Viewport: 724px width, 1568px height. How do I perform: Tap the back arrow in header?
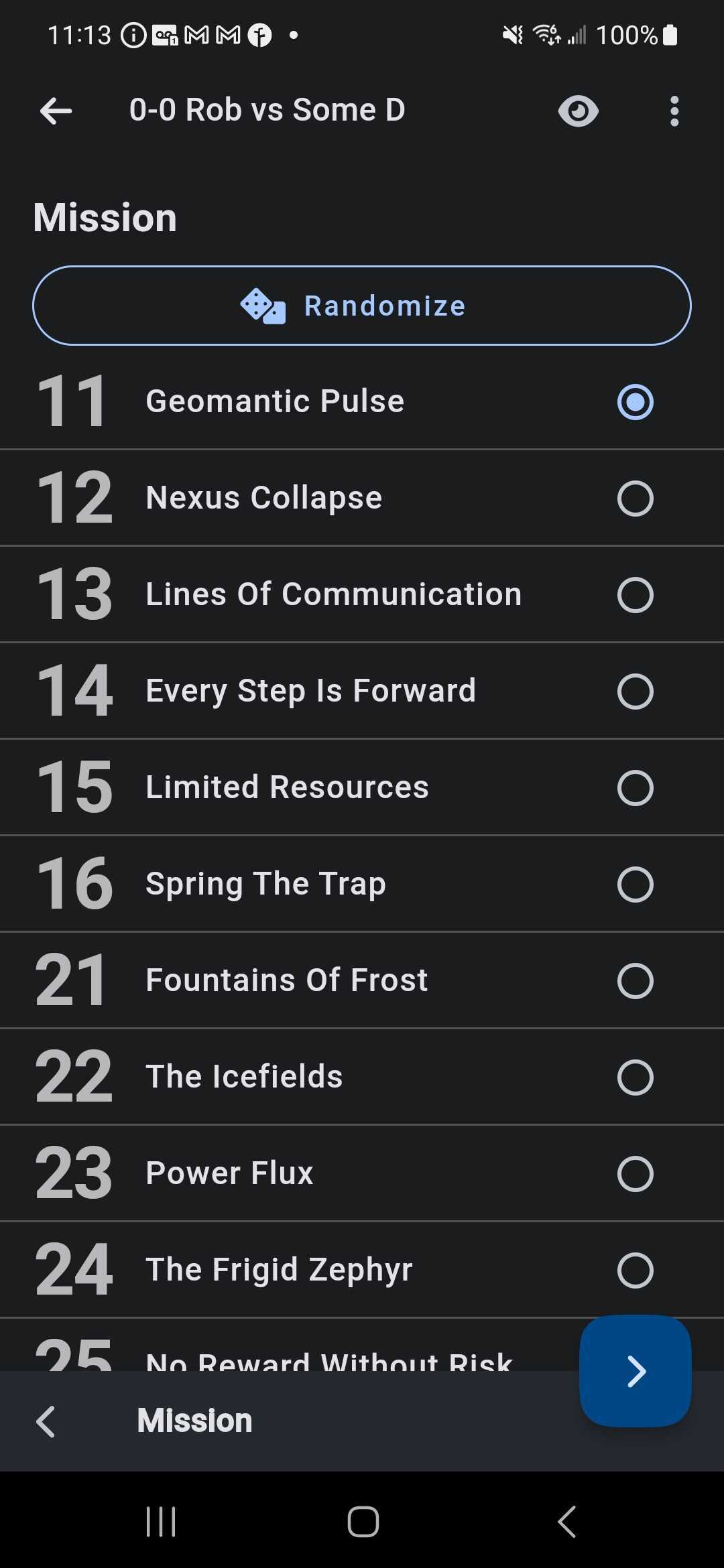coord(56,111)
